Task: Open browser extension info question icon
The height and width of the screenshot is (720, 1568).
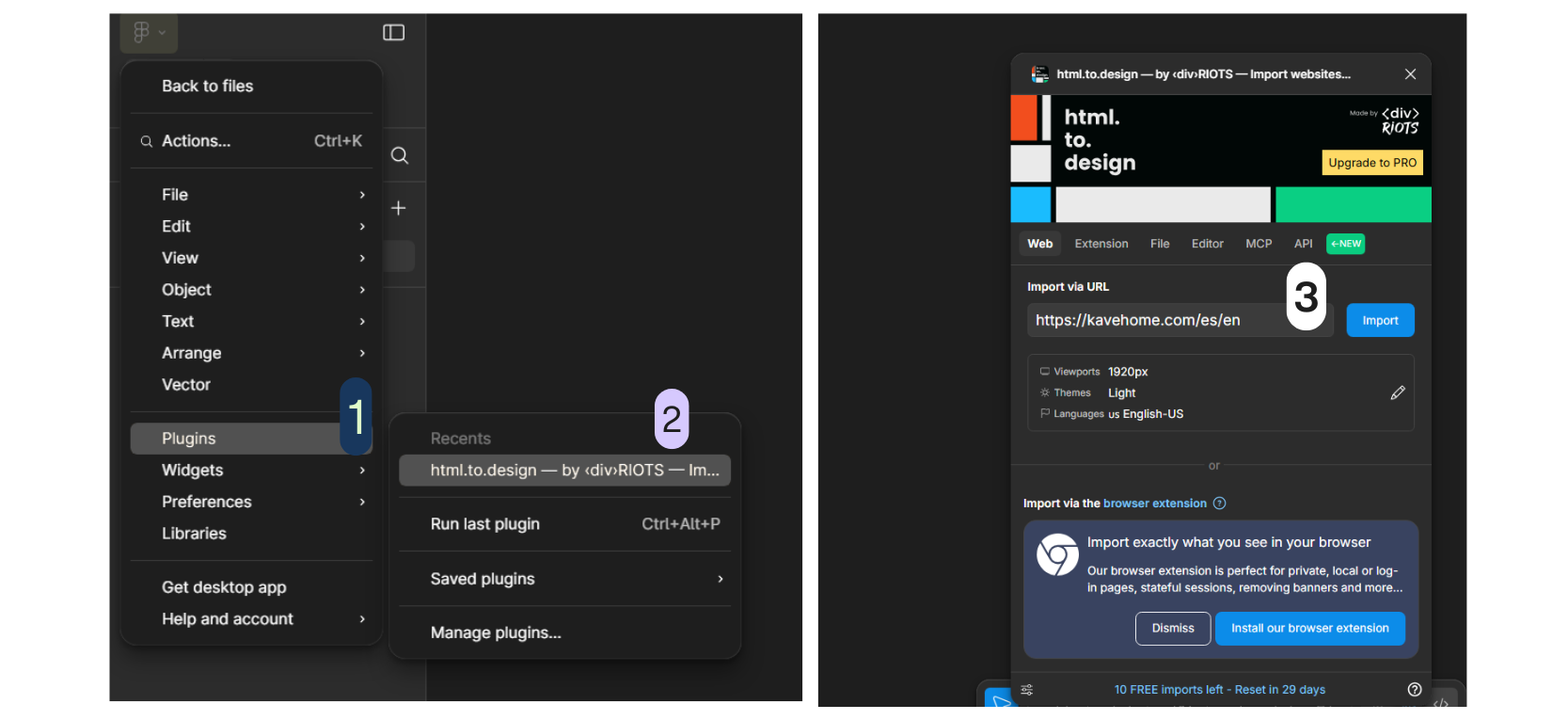Action: (1219, 504)
